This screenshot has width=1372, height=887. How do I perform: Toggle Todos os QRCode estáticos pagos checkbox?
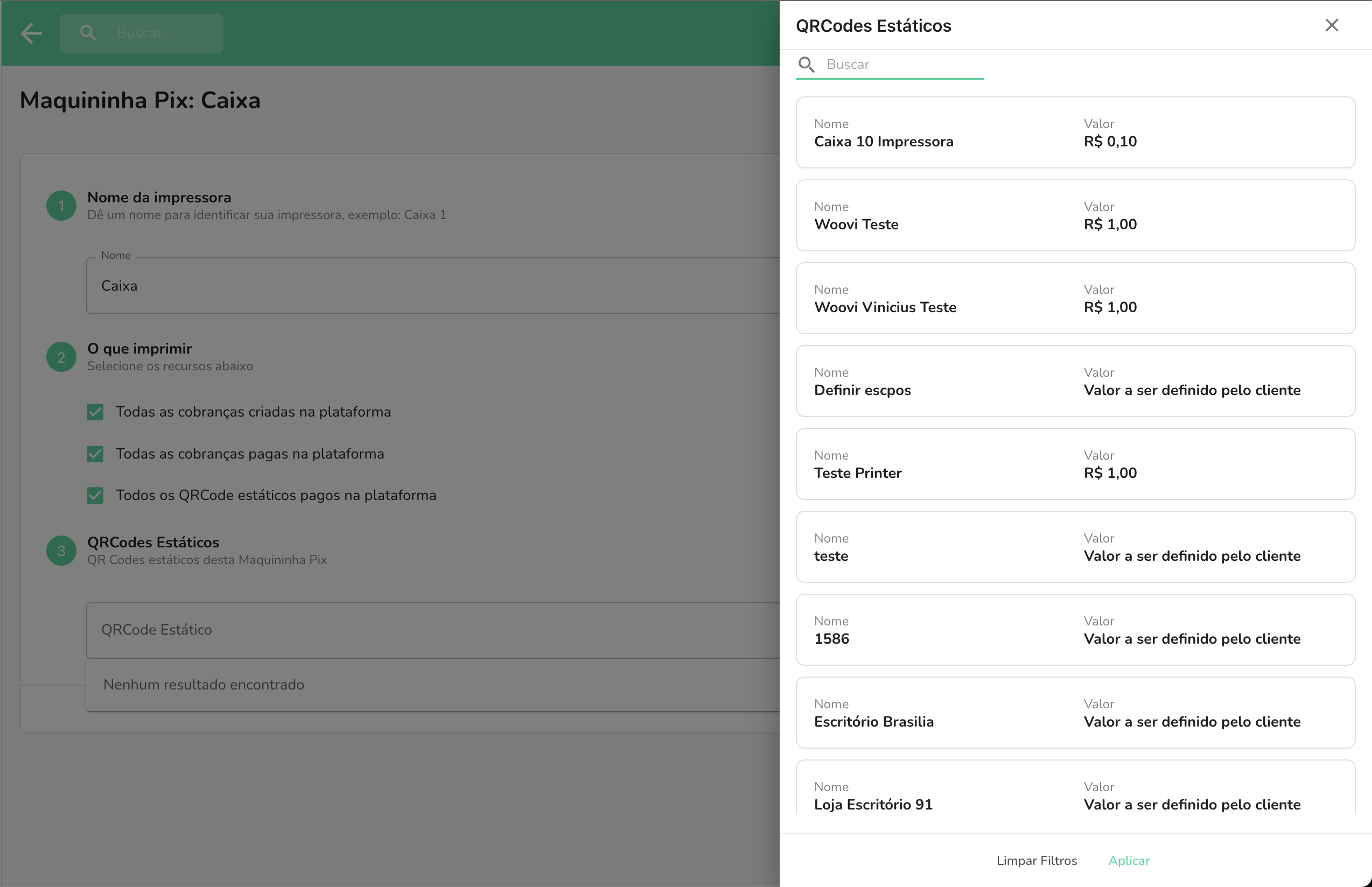95,495
